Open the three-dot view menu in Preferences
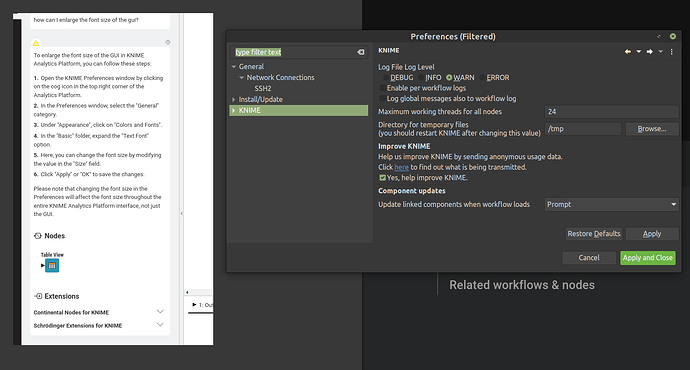690x370 pixels. pos(672,52)
